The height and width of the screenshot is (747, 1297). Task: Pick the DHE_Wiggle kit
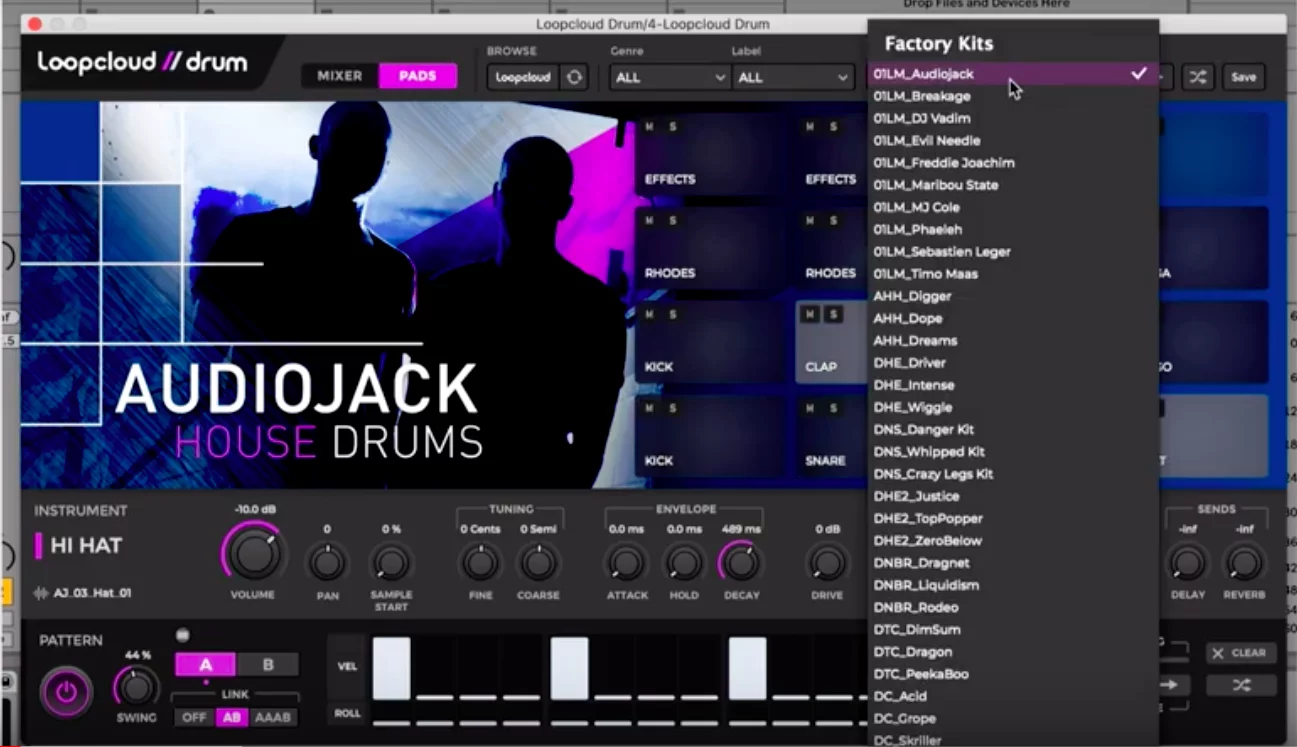(x=1013, y=407)
